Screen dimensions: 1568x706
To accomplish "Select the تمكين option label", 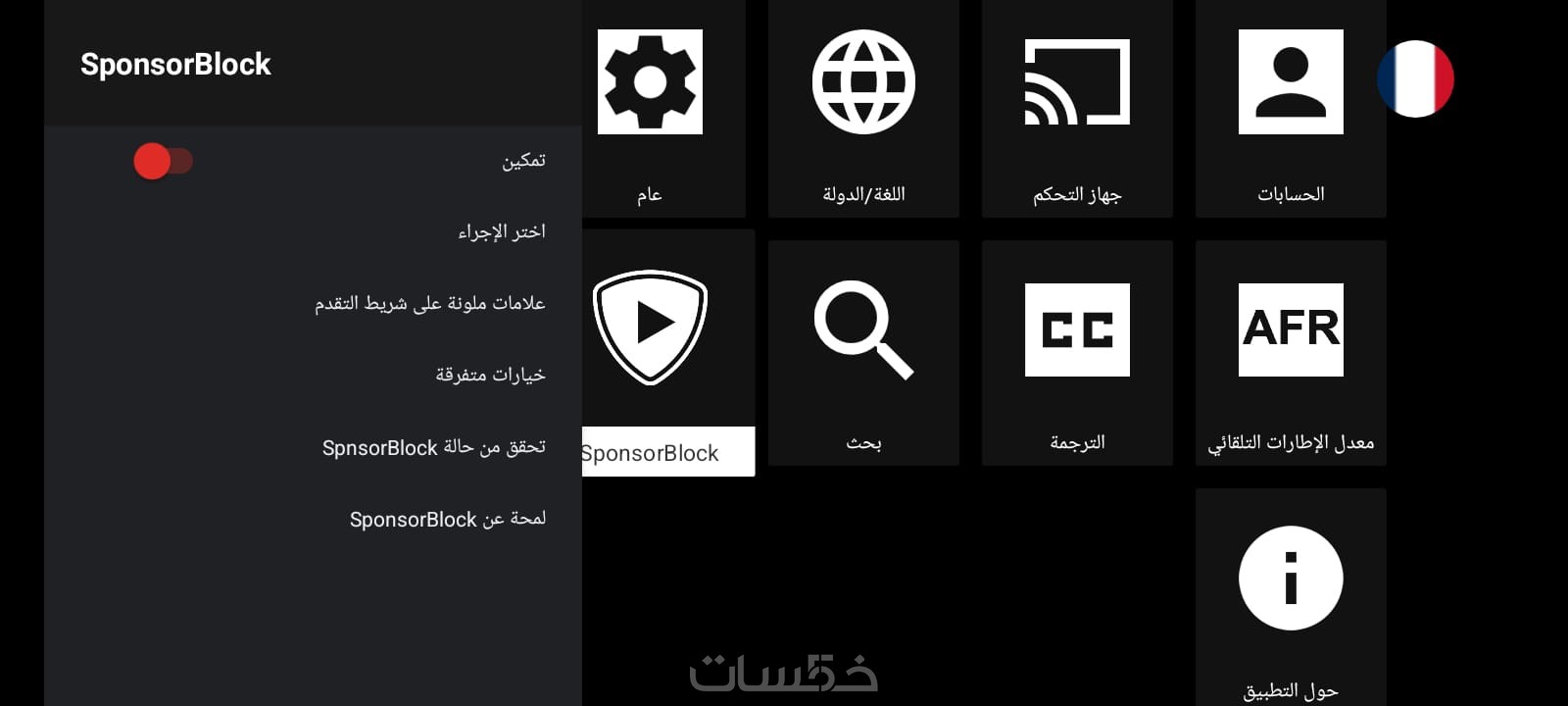I will pos(523,160).
